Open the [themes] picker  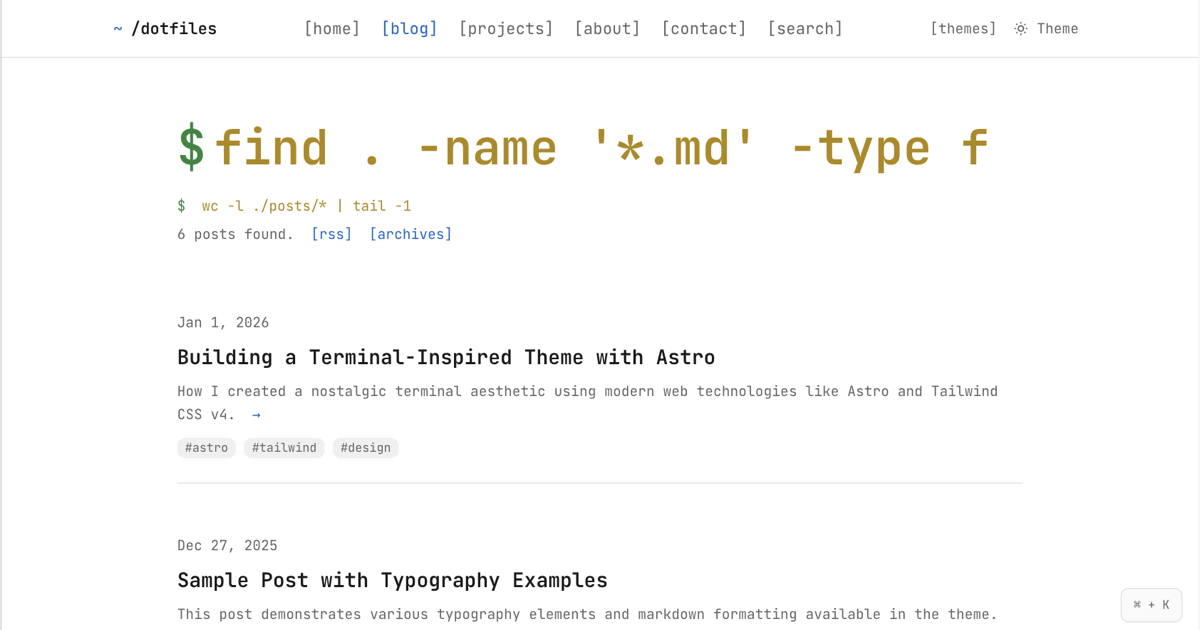(x=963, y=28)
